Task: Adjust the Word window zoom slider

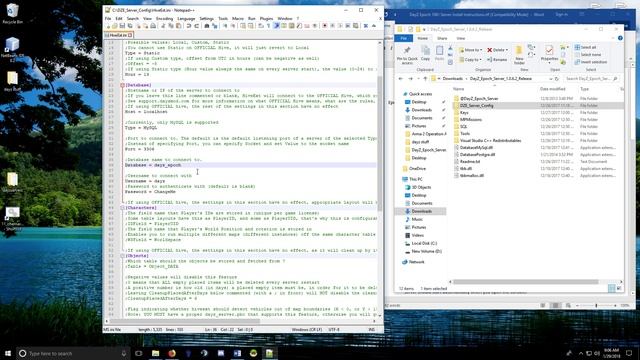Action: [x=596, y=305]
